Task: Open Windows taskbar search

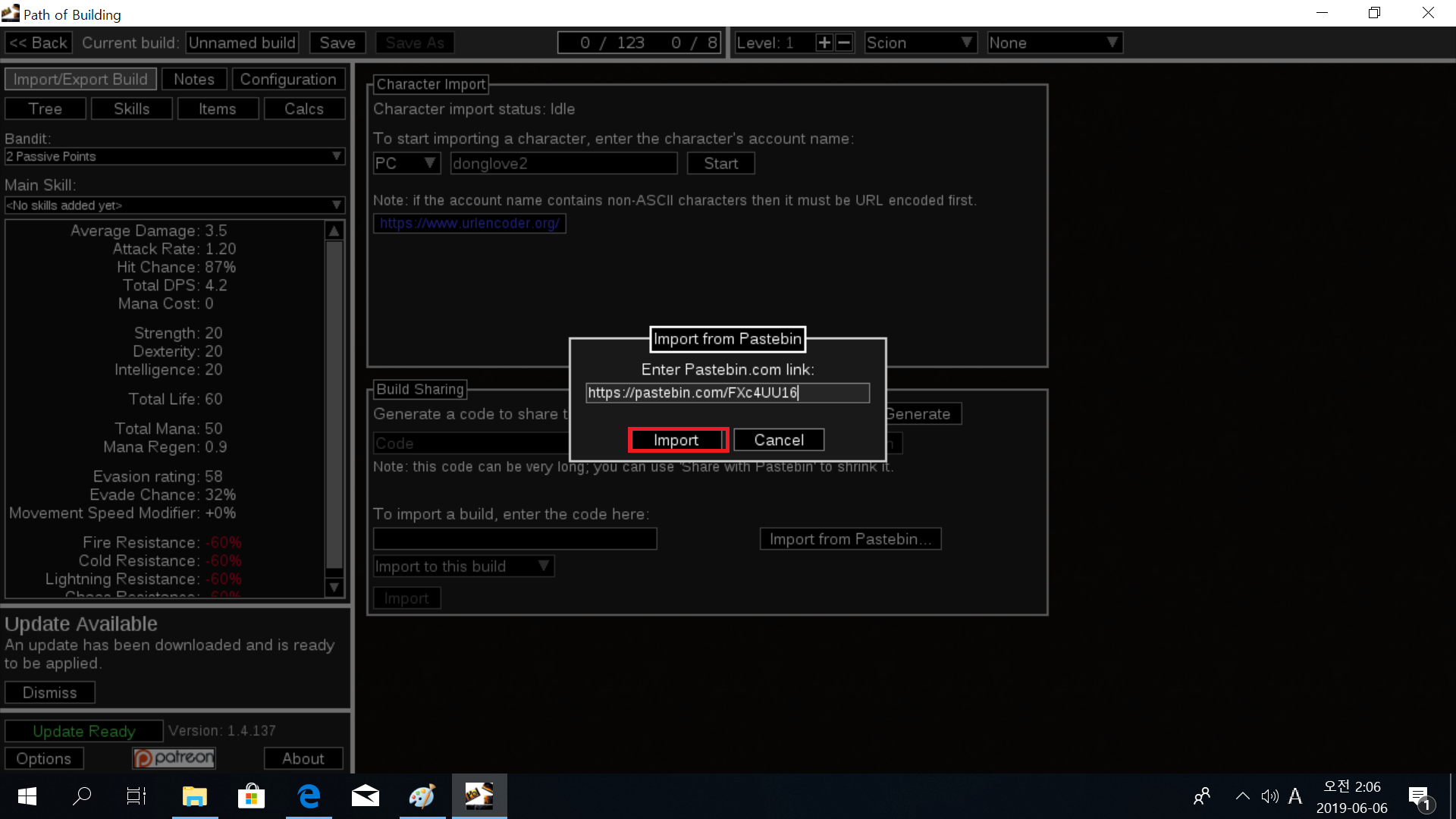Action: tap(82, 796)
